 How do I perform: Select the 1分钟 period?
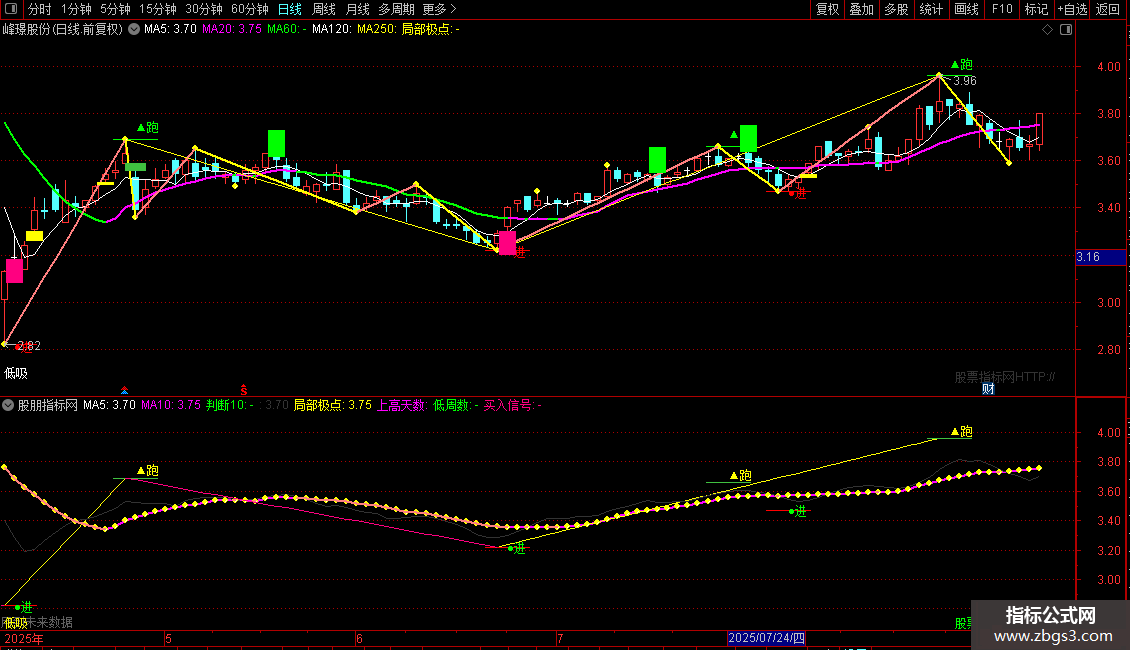point(76,9)
